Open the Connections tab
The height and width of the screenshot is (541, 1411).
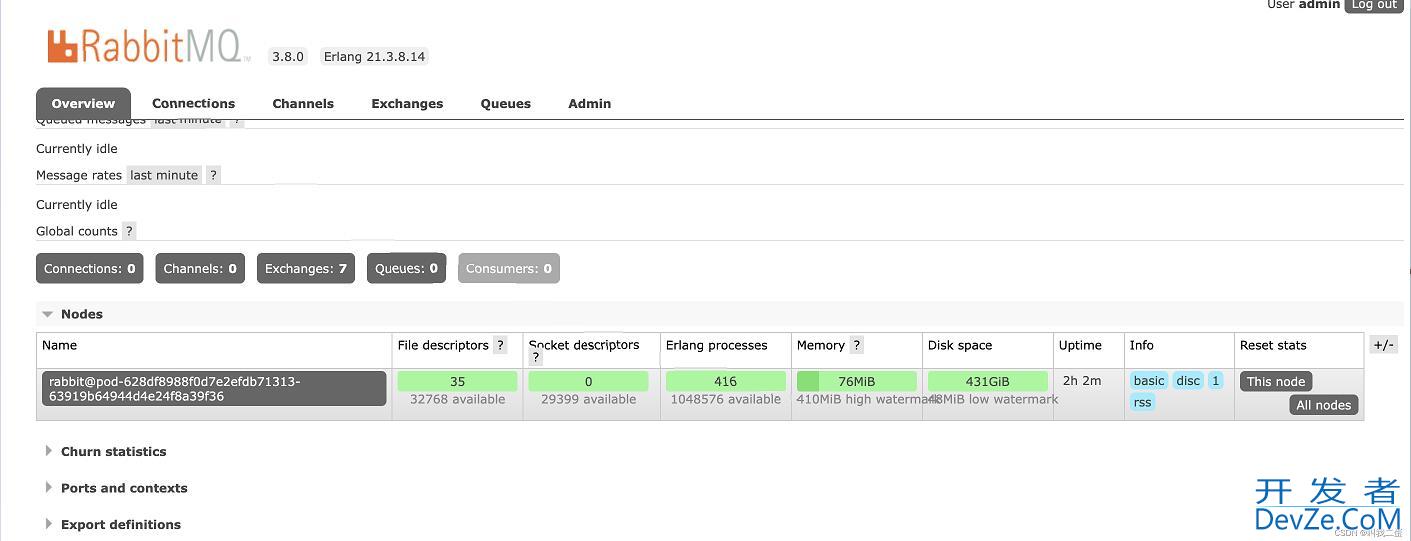(x=193, y=103)
